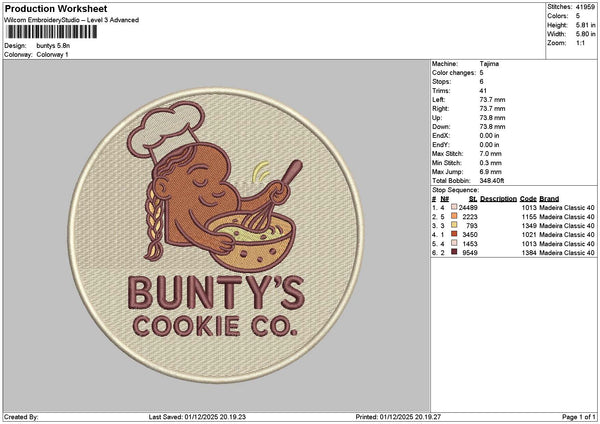Click the barcode under the worksheet title

(x=52, y=32)
